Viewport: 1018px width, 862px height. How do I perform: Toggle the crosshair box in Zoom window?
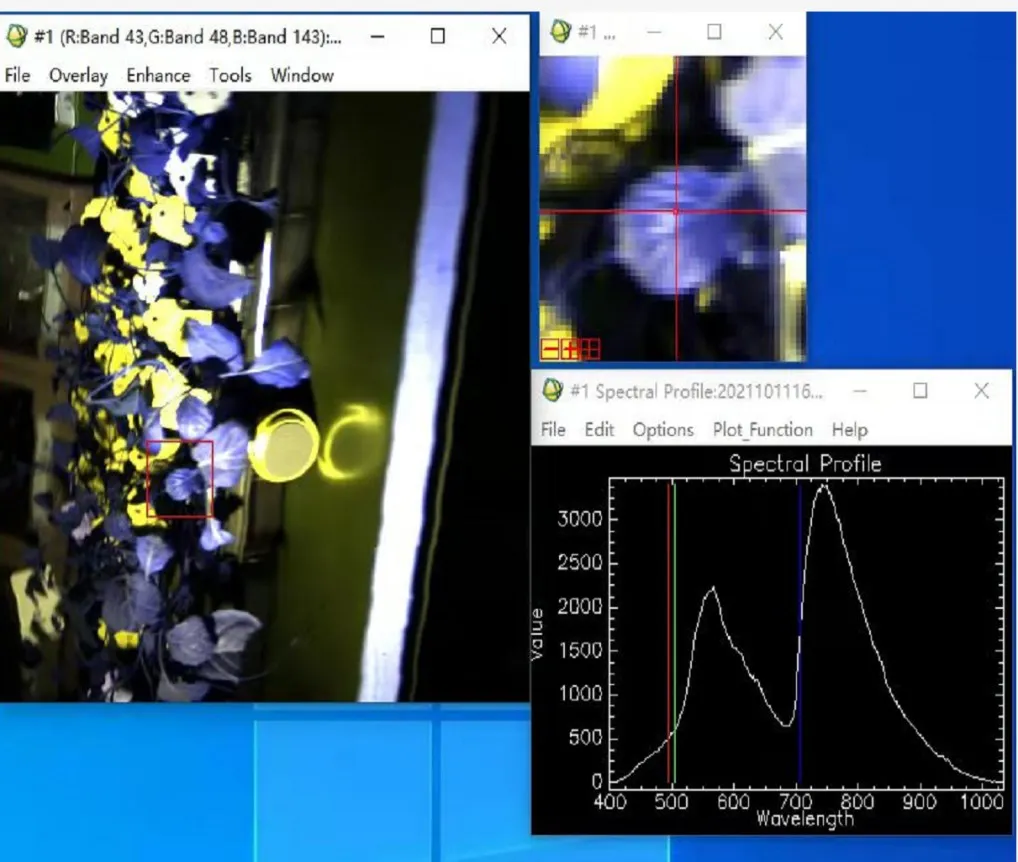coord(591,349)
